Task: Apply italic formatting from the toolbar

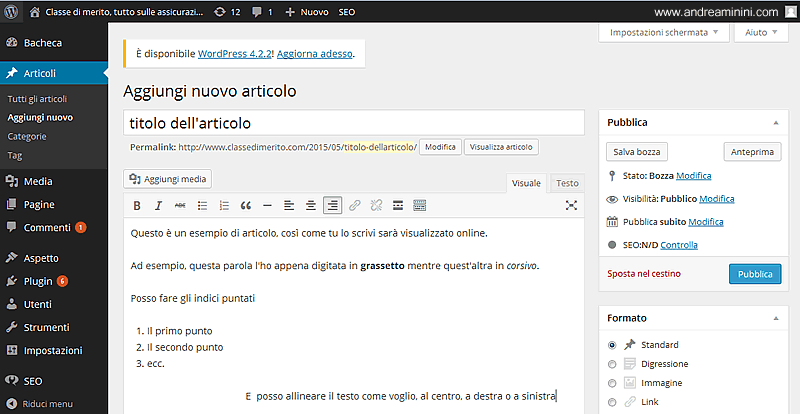Action: [x=158, y=205]
